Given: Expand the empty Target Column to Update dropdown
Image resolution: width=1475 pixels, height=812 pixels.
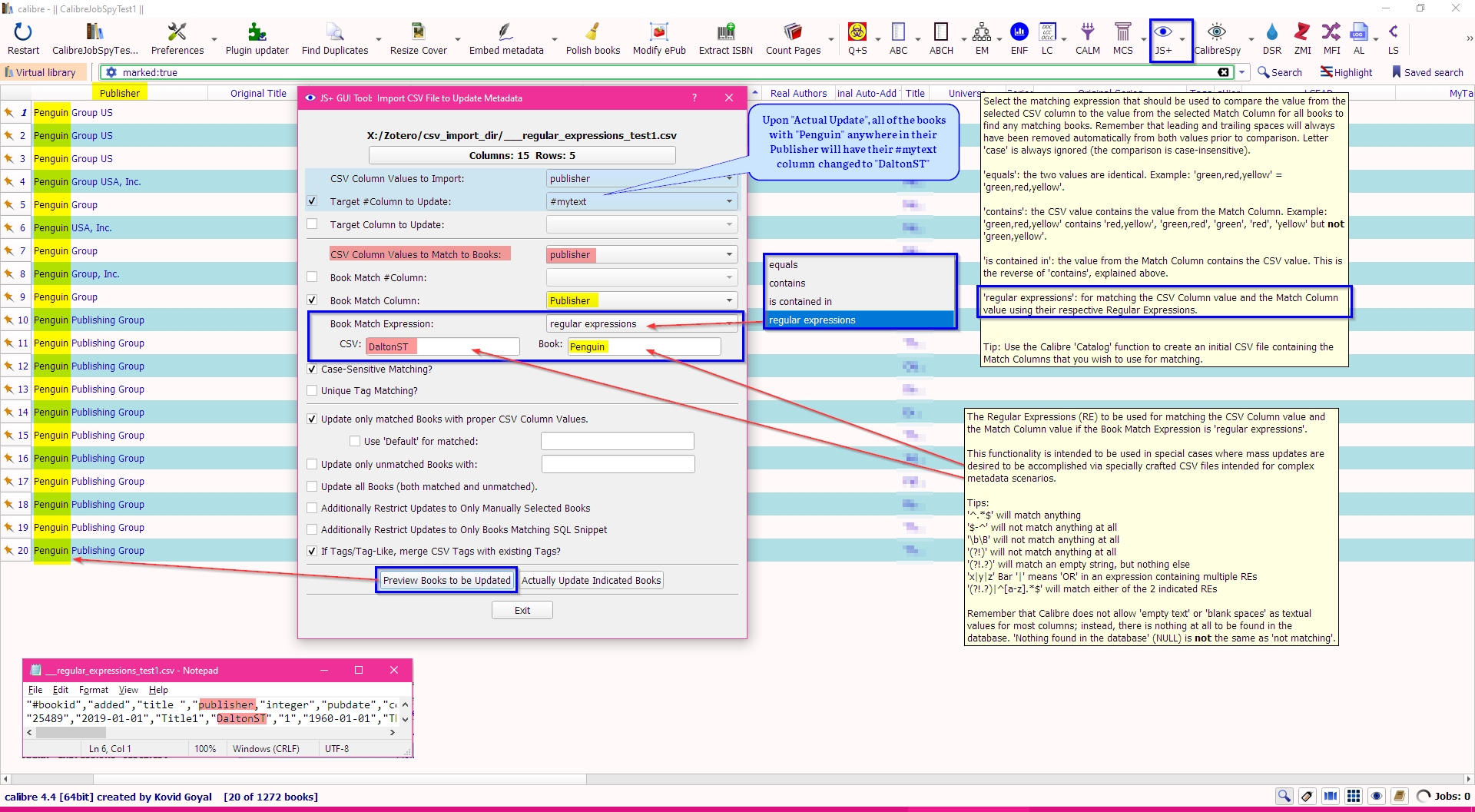Looking at the screenshot, I should click(x=641, y=224).
